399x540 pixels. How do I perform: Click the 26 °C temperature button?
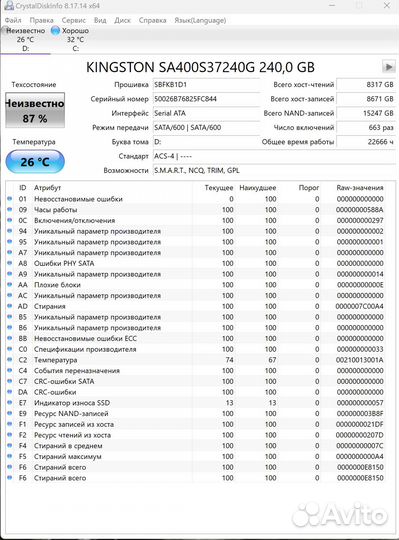(35, 162)
